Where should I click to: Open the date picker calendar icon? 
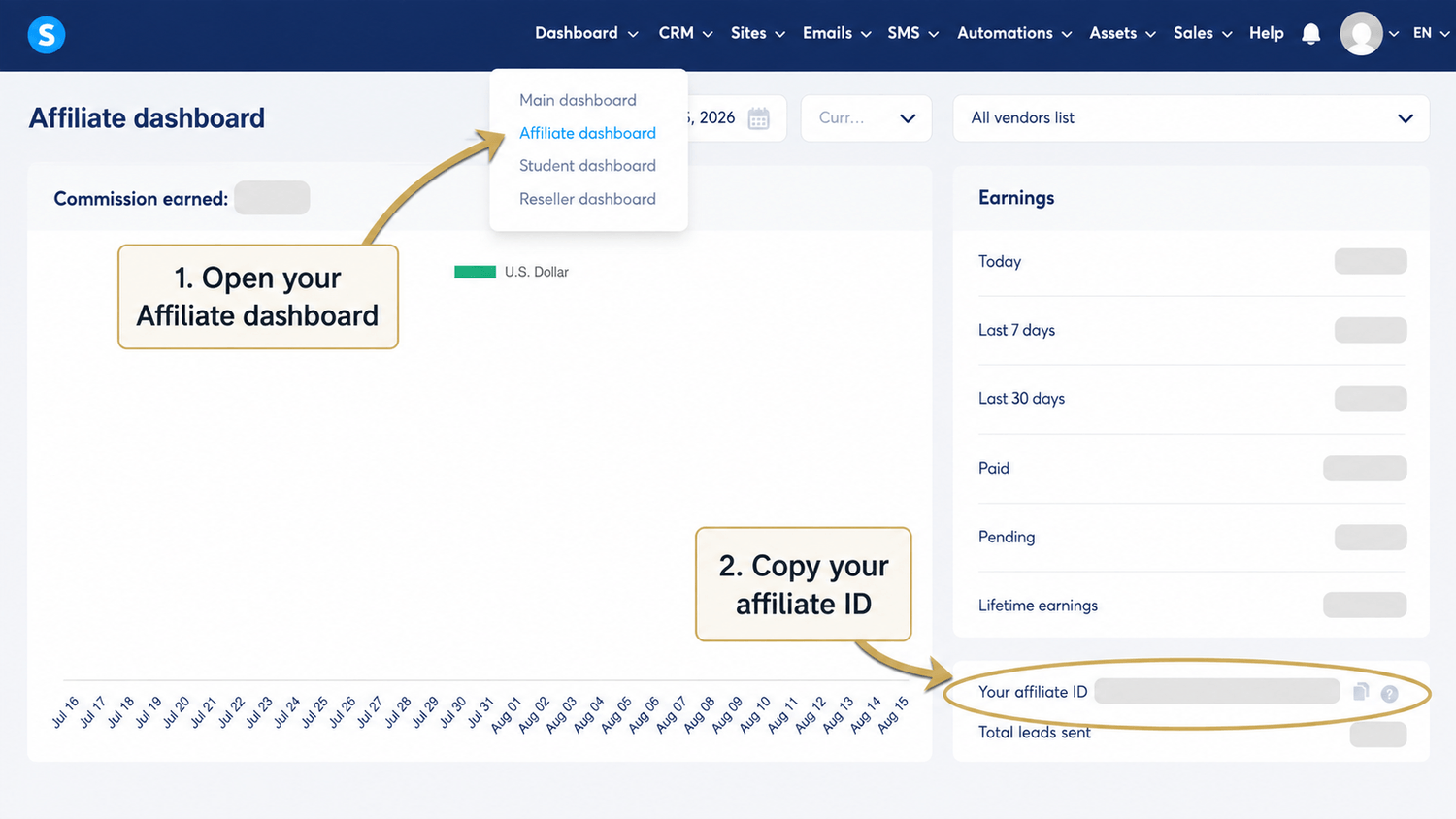click(758, 118)
